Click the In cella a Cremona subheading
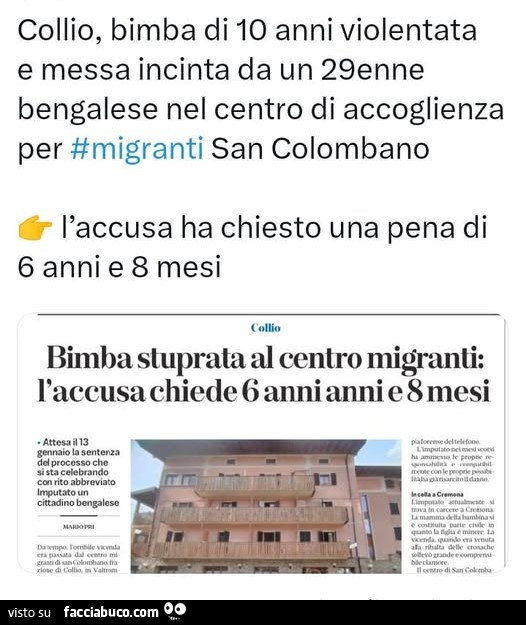 coord(437,494)
